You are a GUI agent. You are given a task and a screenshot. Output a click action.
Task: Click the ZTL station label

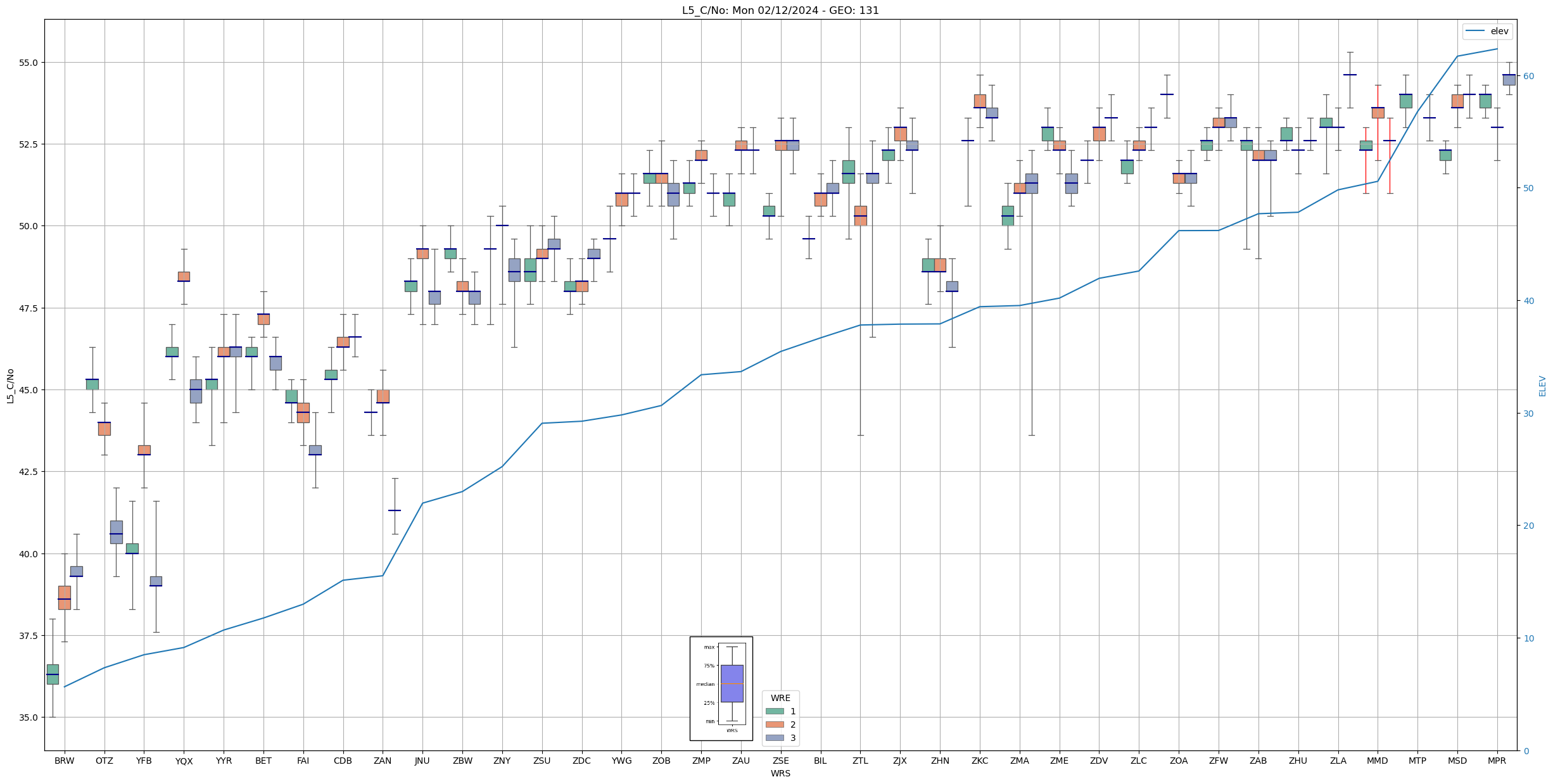tap(859, 761)
